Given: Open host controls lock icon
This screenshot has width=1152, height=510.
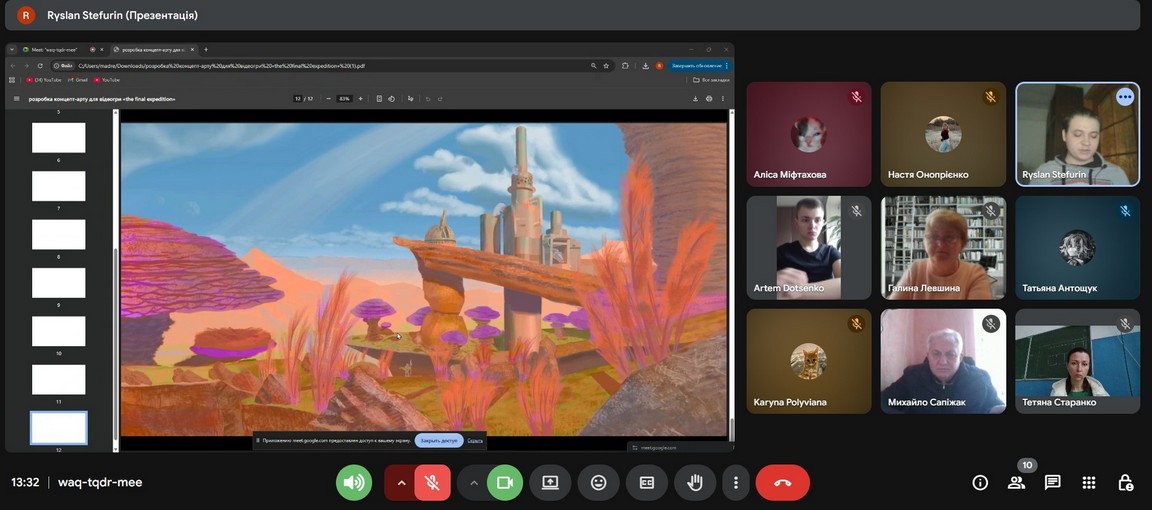Looking at the screenshot, I should coord(1125,483).
